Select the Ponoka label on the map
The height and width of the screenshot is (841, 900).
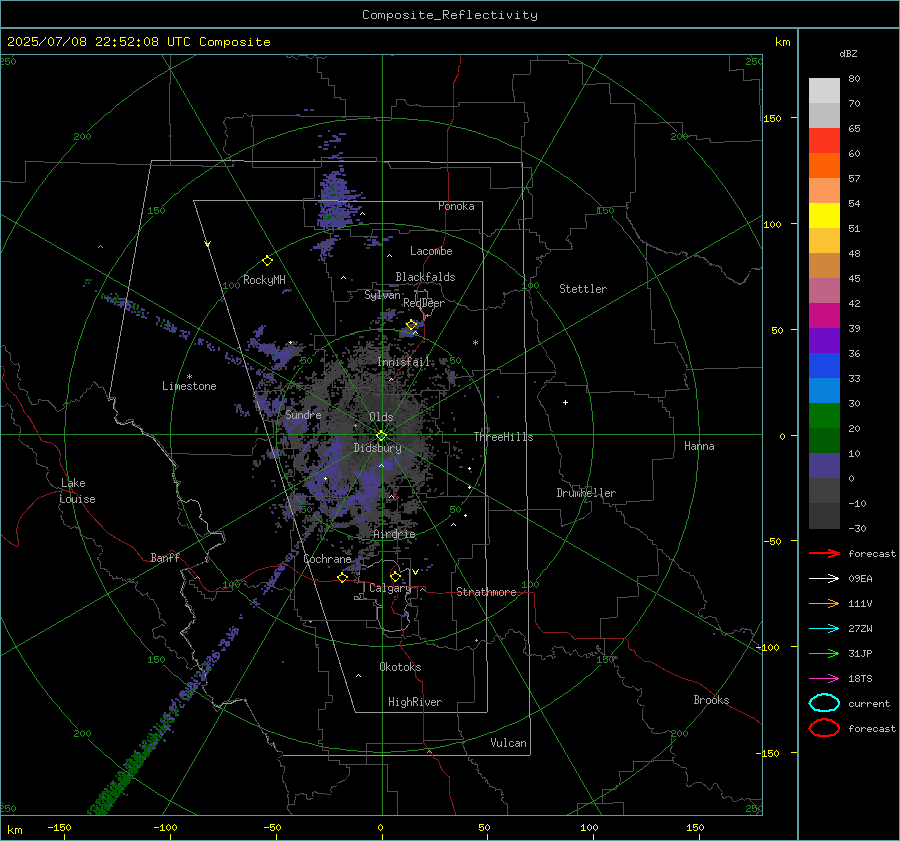(x=456, y=206)
